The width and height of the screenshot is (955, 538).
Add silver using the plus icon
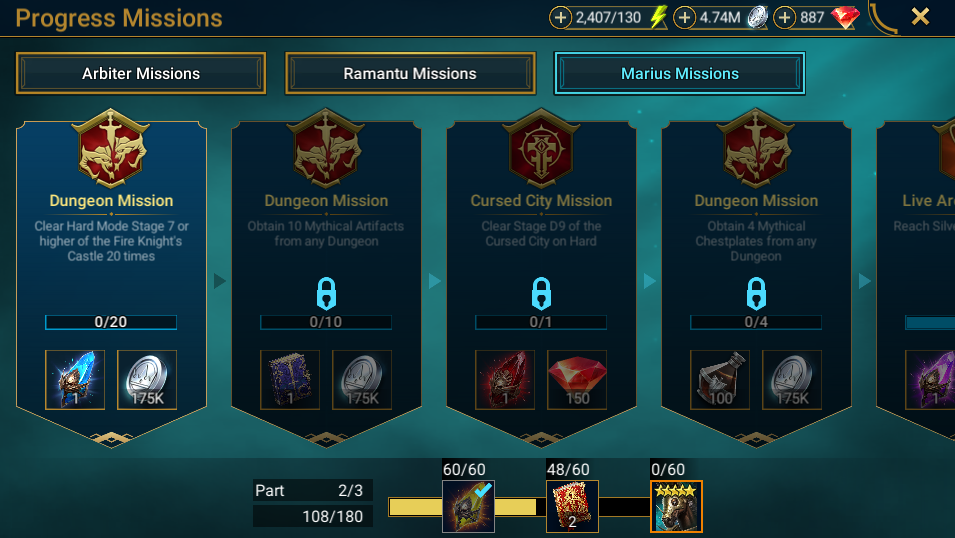pos(684,18)
